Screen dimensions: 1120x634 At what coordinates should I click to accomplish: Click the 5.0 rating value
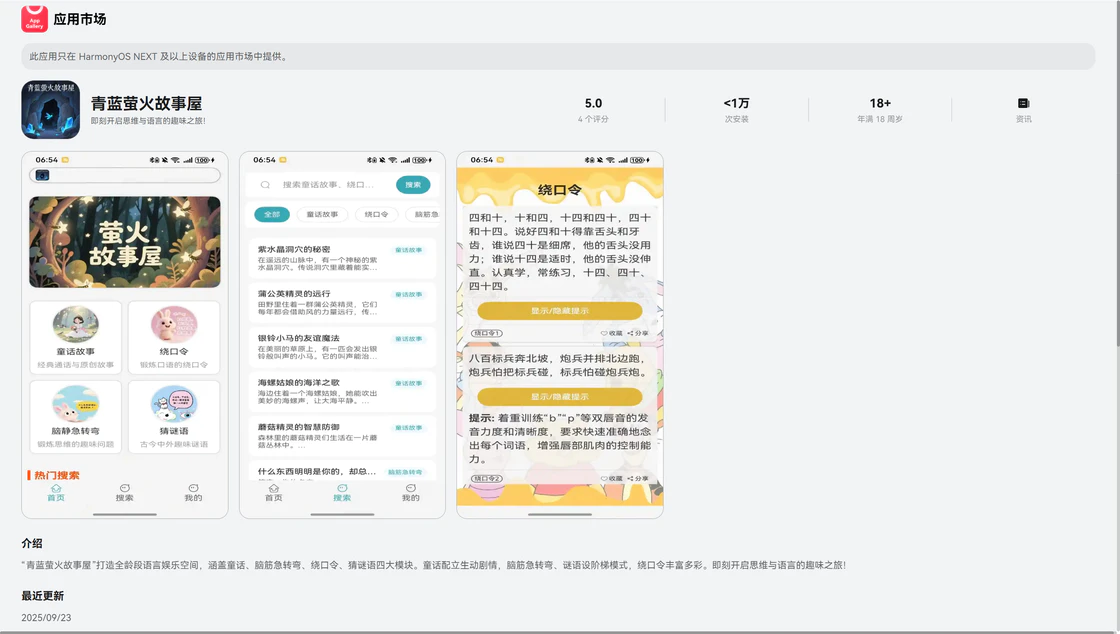pyautogui.click(x=593, y=104)
